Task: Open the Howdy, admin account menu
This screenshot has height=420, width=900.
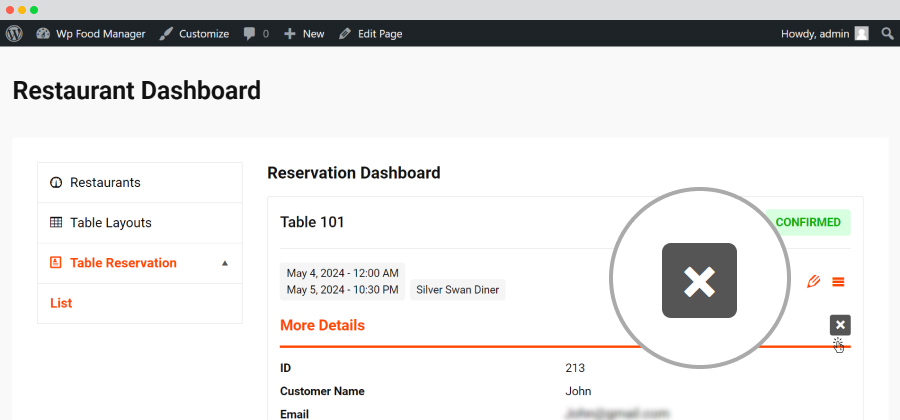Action: (x=825, y=34)
